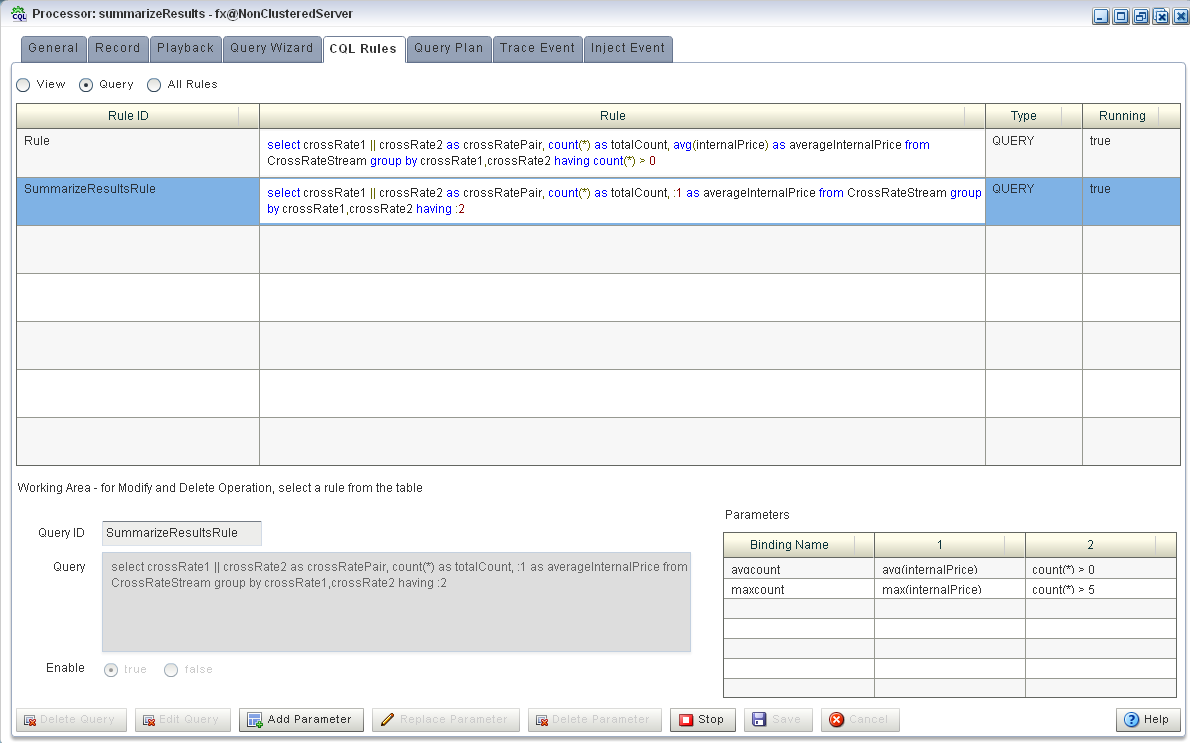The image size is (1190, 743).
Task: Open the Help dialog
Action: (x=1146, y=719)
